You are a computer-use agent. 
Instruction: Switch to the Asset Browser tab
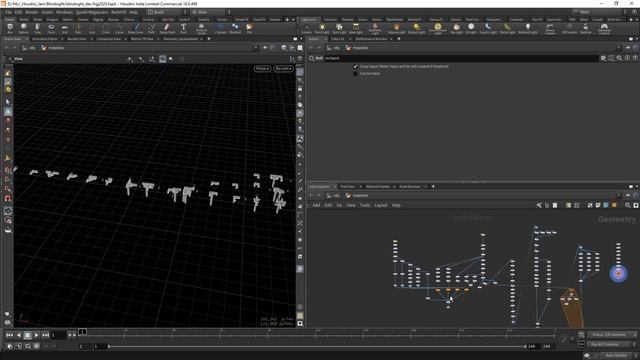point(409,187)
